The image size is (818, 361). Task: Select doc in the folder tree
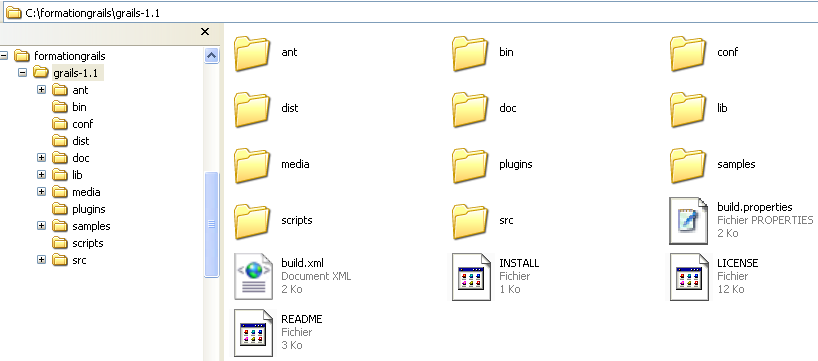pyautogui.click(x=80, y=158)
